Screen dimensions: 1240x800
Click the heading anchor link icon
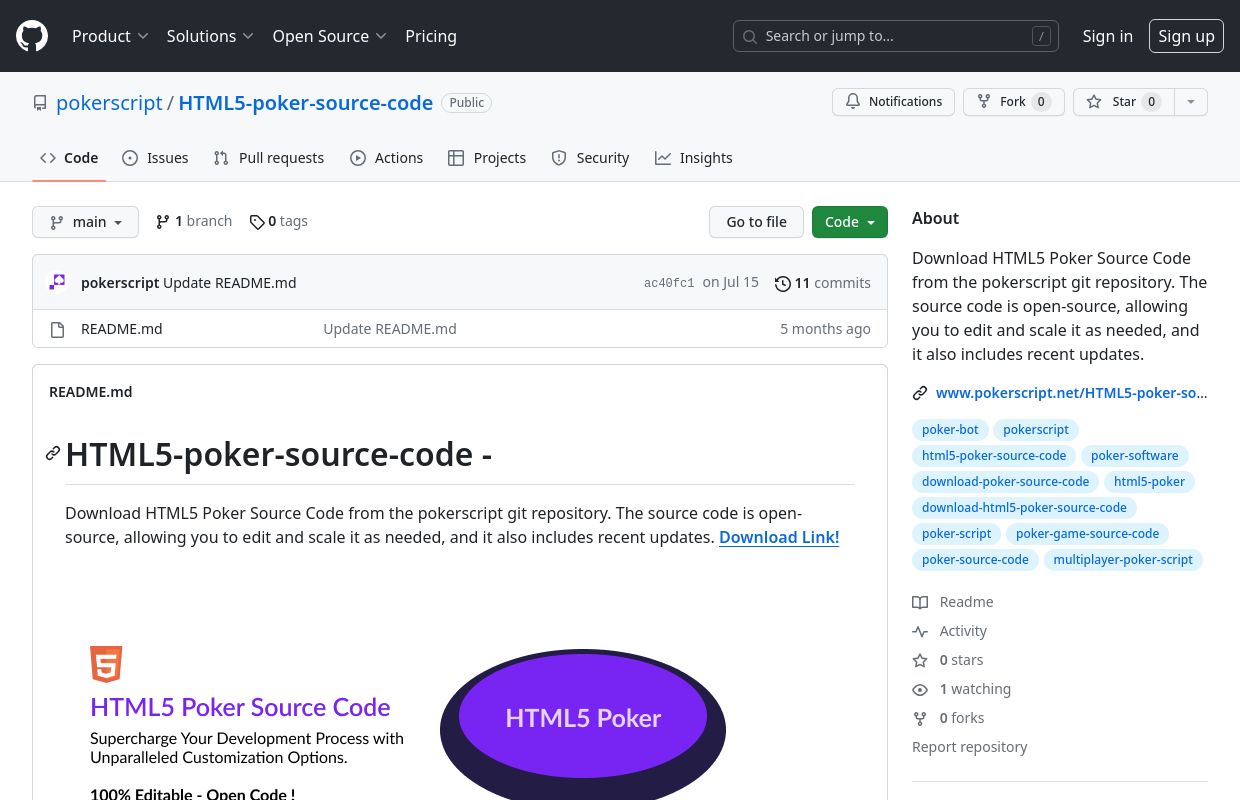click(53, 453)
